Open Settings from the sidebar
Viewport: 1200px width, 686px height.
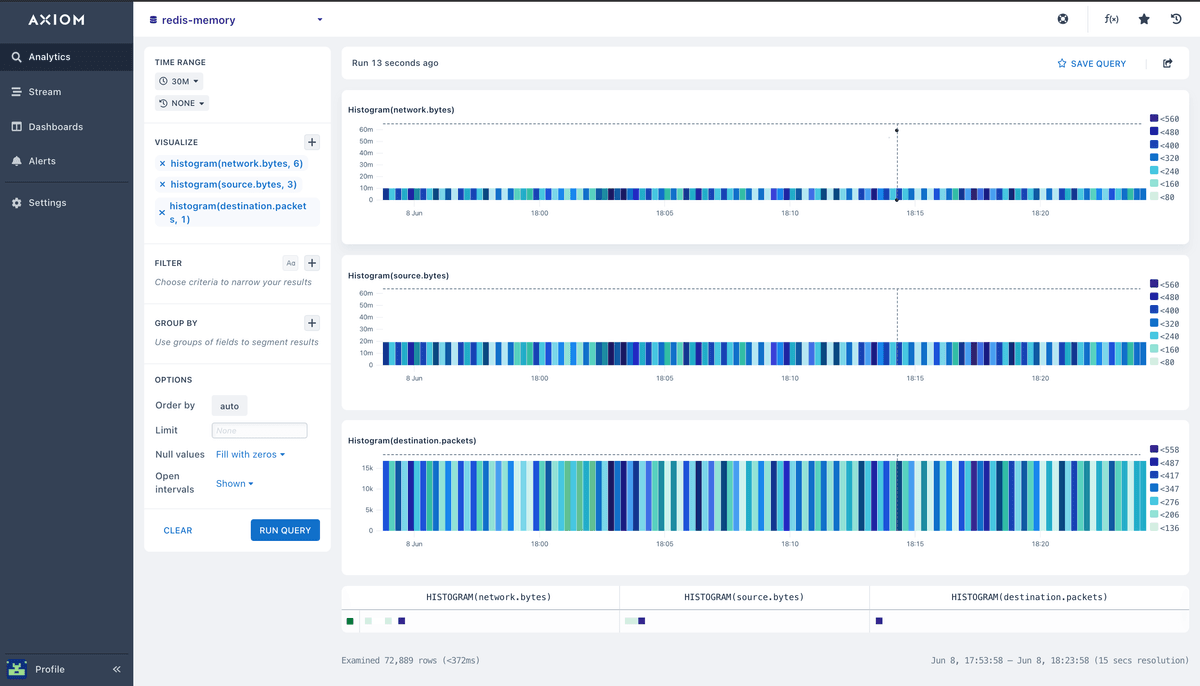[49, 202]
